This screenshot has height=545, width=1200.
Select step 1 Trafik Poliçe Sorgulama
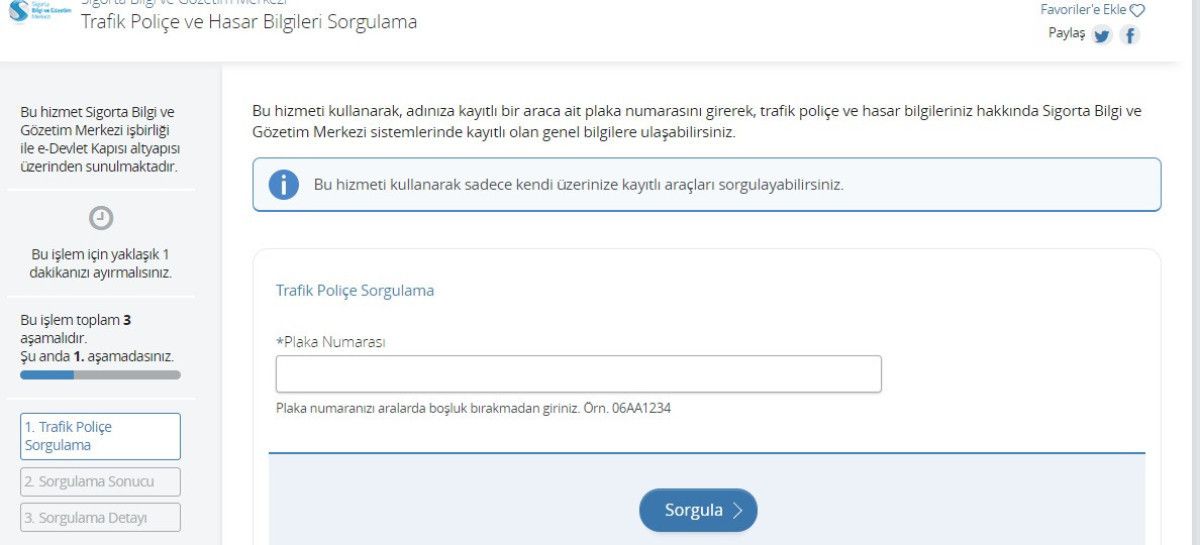click(x=100, y=436)
